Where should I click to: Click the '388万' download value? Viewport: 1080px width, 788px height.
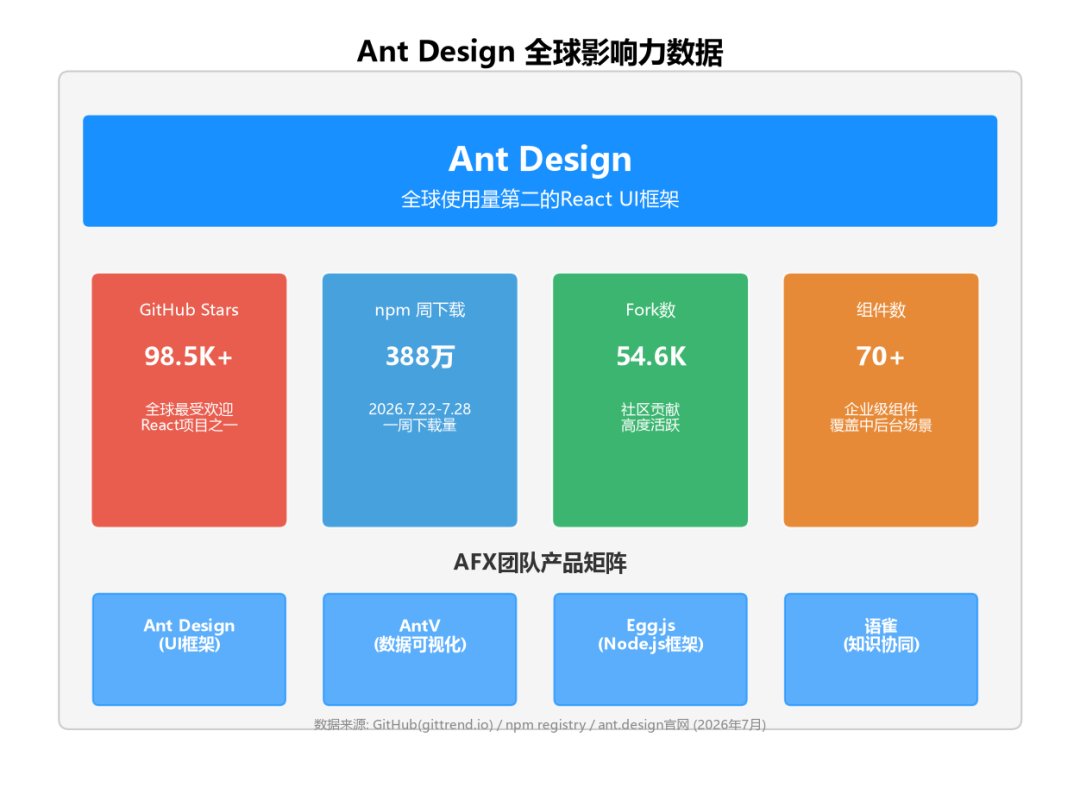click(x=419, y=356)
